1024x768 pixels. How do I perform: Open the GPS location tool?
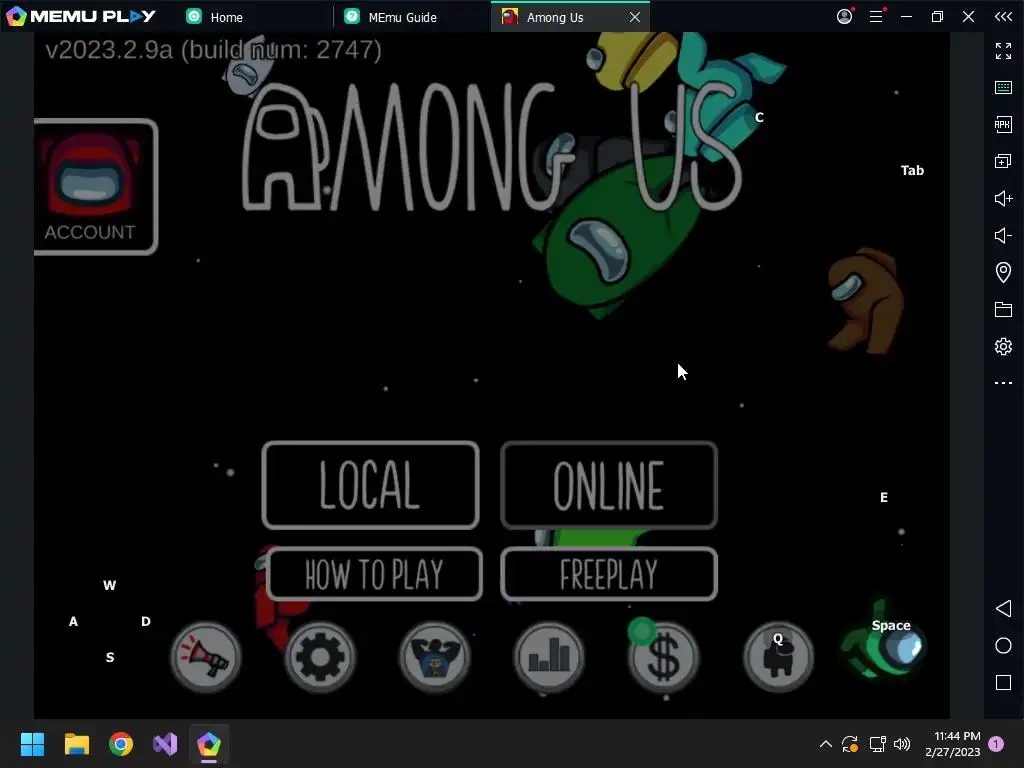pos(1003,272)
